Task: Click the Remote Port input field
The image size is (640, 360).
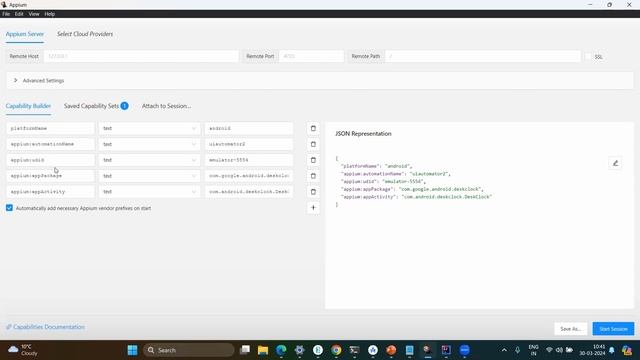Action: tap(311, 56)
